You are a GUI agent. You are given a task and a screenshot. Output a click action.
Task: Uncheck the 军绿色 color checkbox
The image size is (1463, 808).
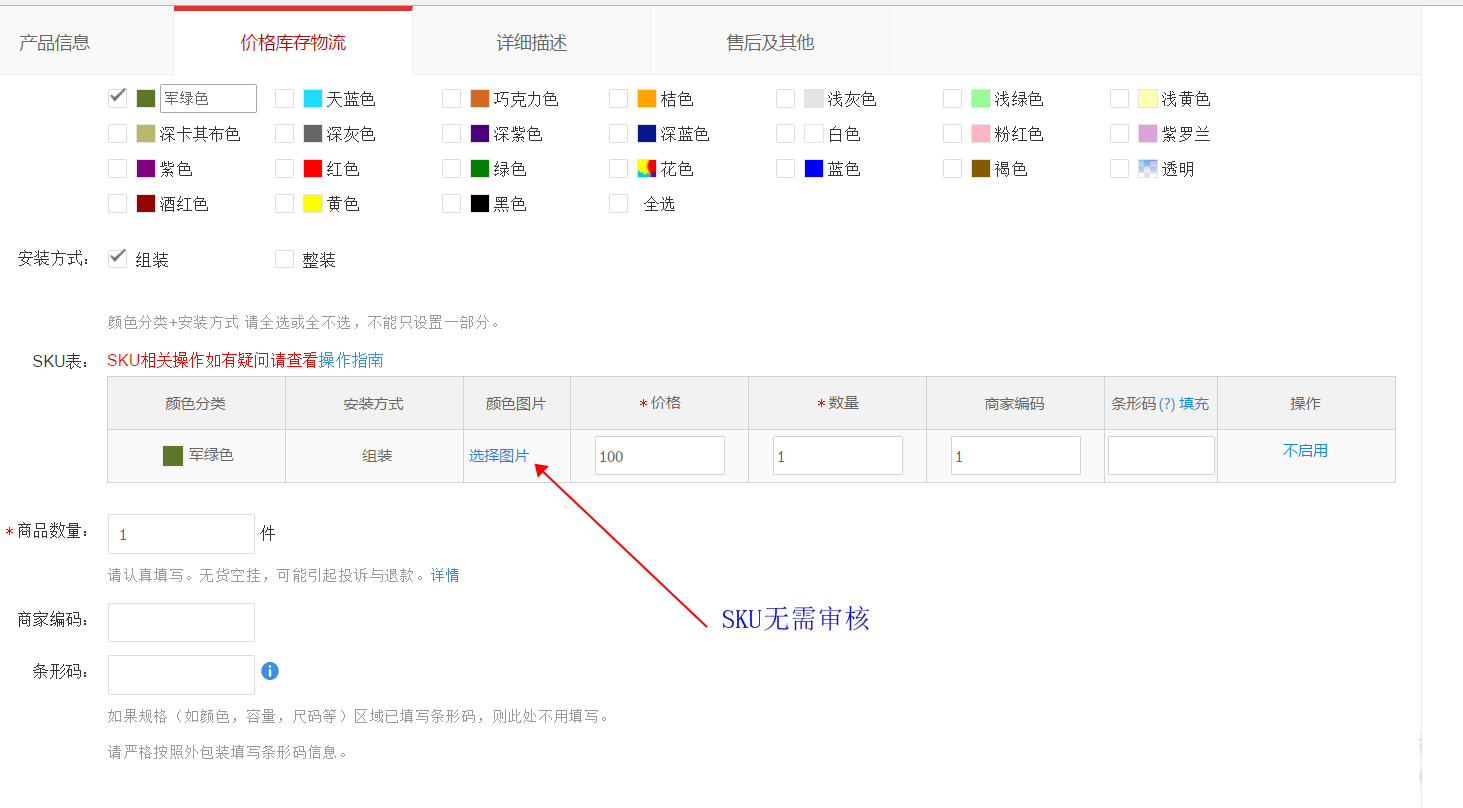(x=117, y=97)
